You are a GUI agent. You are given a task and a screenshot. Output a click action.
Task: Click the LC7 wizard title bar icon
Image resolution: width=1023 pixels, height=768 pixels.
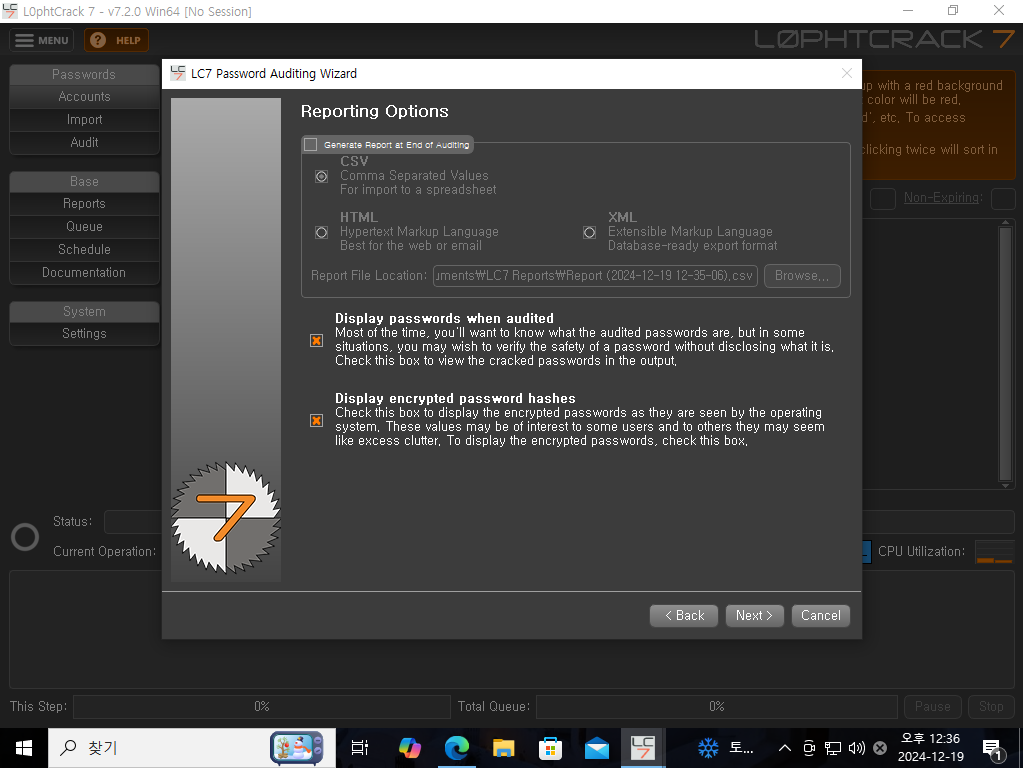(177, 73)
